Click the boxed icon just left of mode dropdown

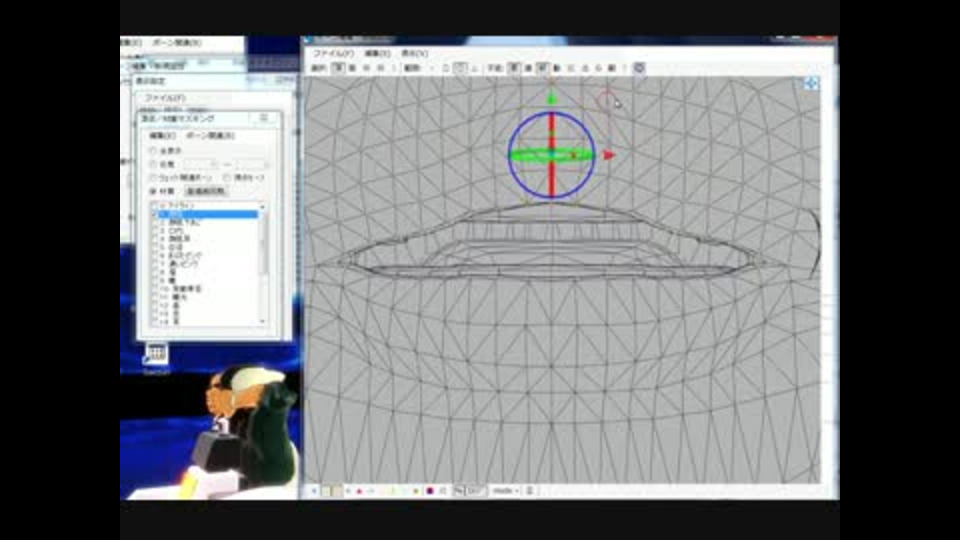(x=476, y=491)
